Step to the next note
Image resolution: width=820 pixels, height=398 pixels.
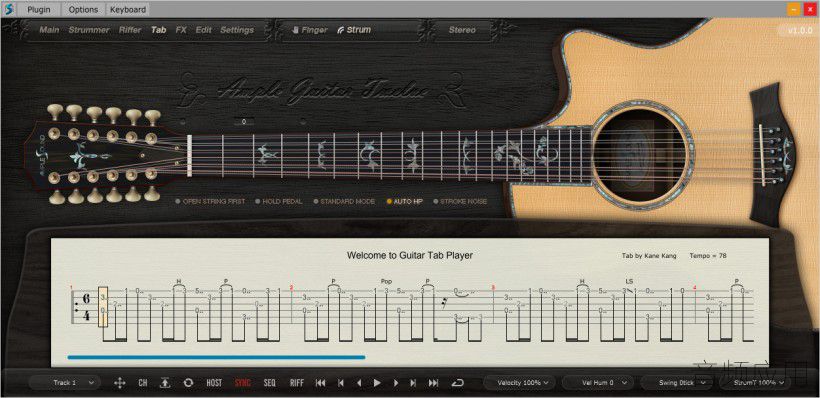(x=396, y=383)
